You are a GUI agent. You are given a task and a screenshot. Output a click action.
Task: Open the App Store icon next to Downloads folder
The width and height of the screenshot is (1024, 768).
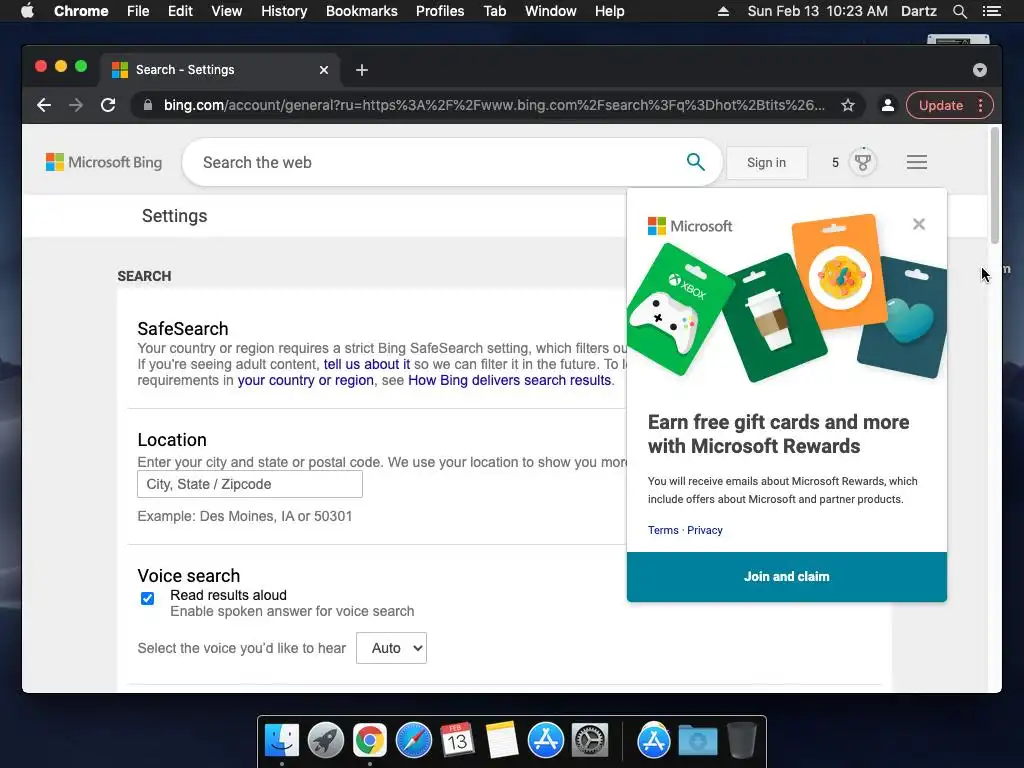pyautogui.click(x=654, y=741)
